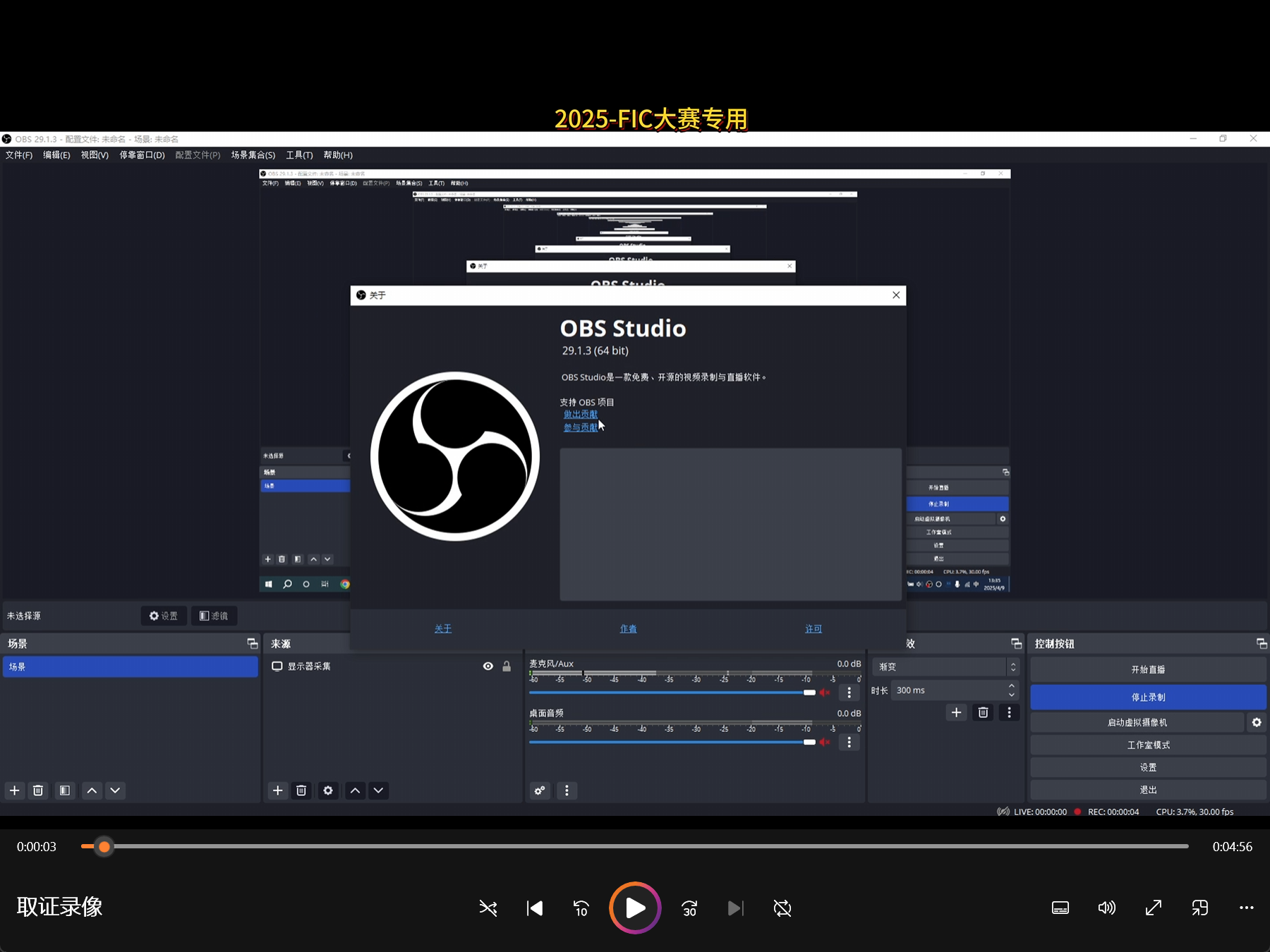Screen dimensions: 1270x952
Task: Click the 开始直播 button
Action: [1148, 670]
